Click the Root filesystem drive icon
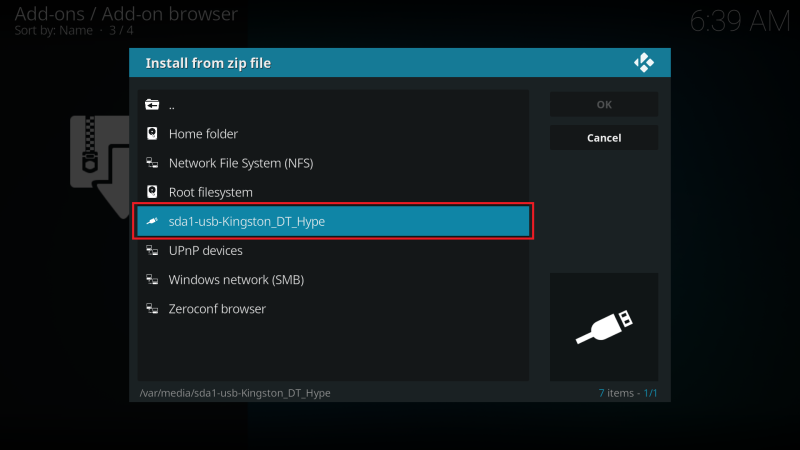Image resolution: width=800 pixels, height=450 pixels. coord(152,192)
